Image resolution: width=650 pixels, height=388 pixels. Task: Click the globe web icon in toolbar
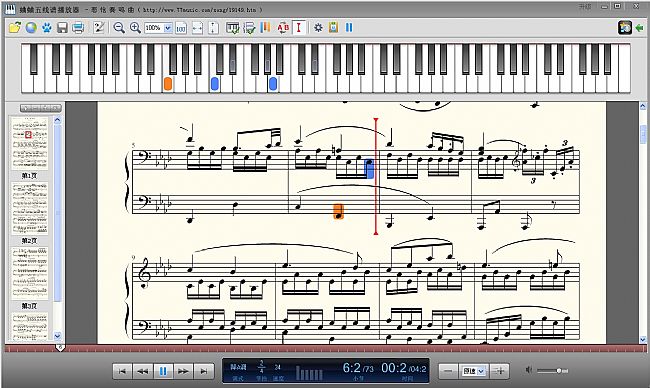coord(31,28)
